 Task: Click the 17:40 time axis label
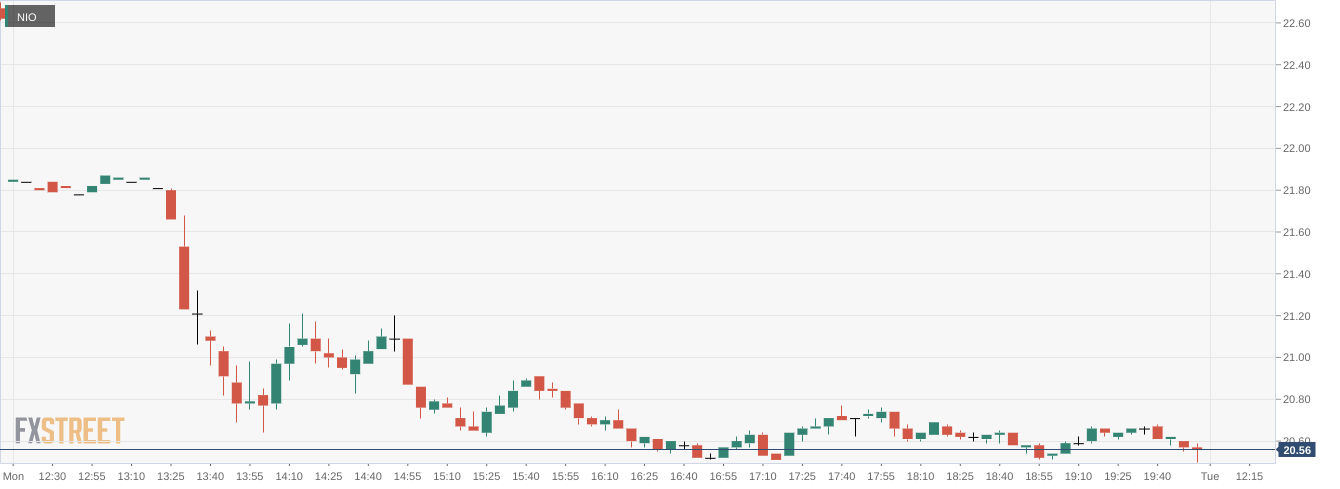tap(842, 477)
